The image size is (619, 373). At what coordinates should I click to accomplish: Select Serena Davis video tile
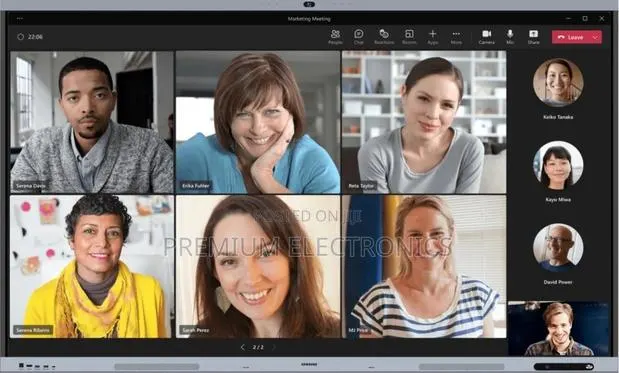tap(92, 122)
